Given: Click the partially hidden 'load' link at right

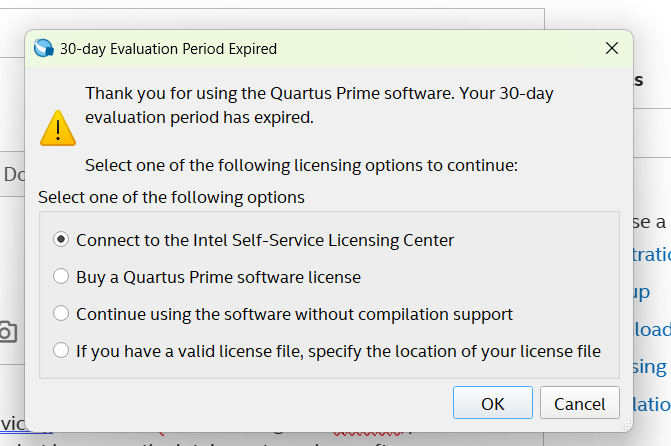Looking at the screenshot, I should 652,329.
